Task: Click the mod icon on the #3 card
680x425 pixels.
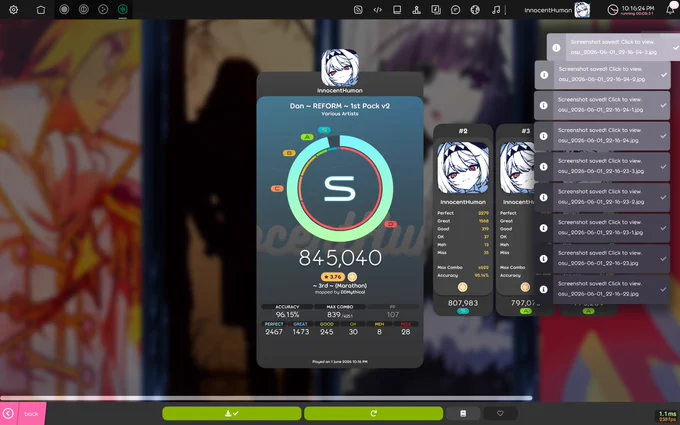Action: coord(525,287)
